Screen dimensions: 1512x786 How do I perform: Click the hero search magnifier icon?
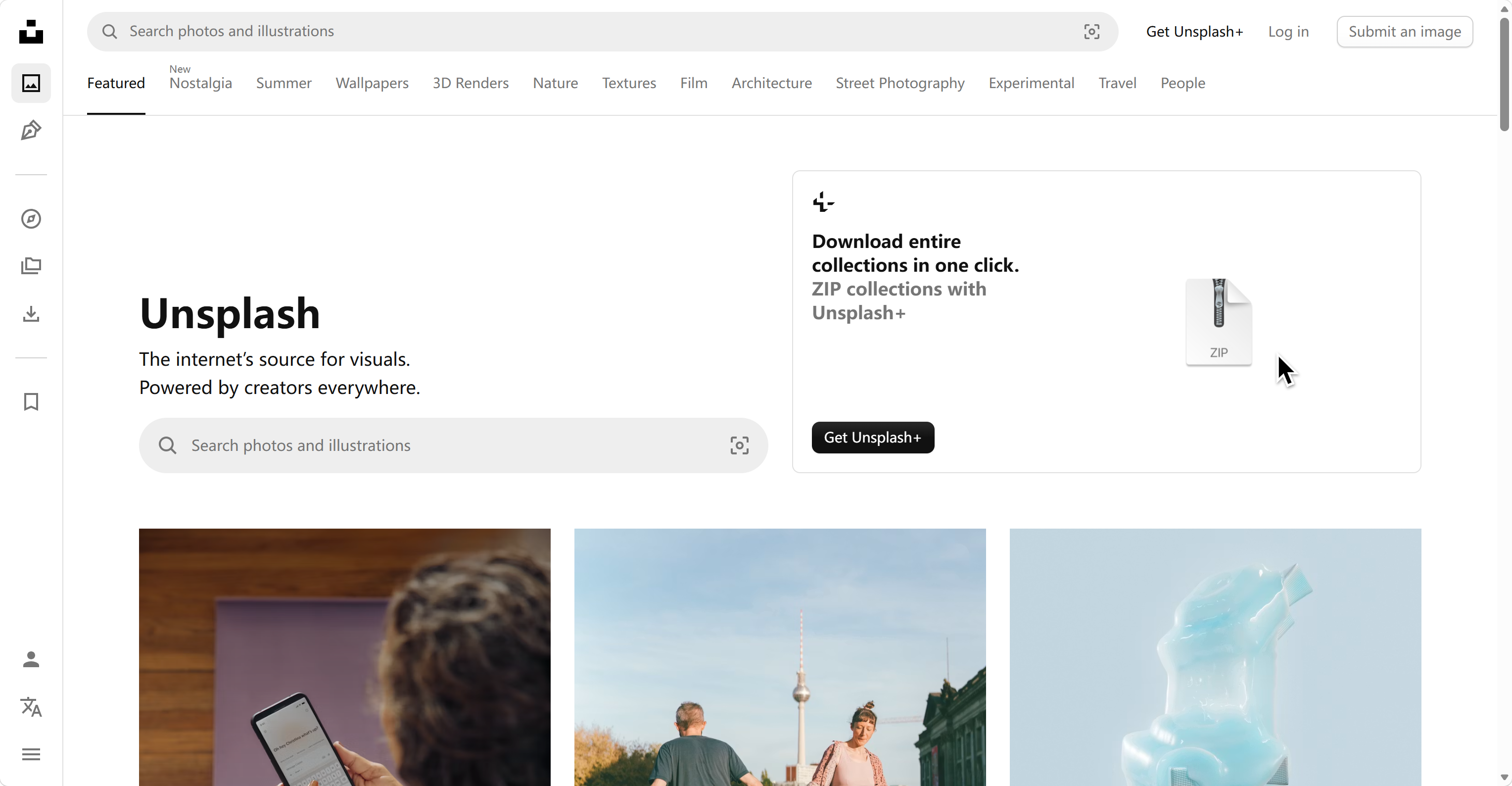[x=167, y=445]
